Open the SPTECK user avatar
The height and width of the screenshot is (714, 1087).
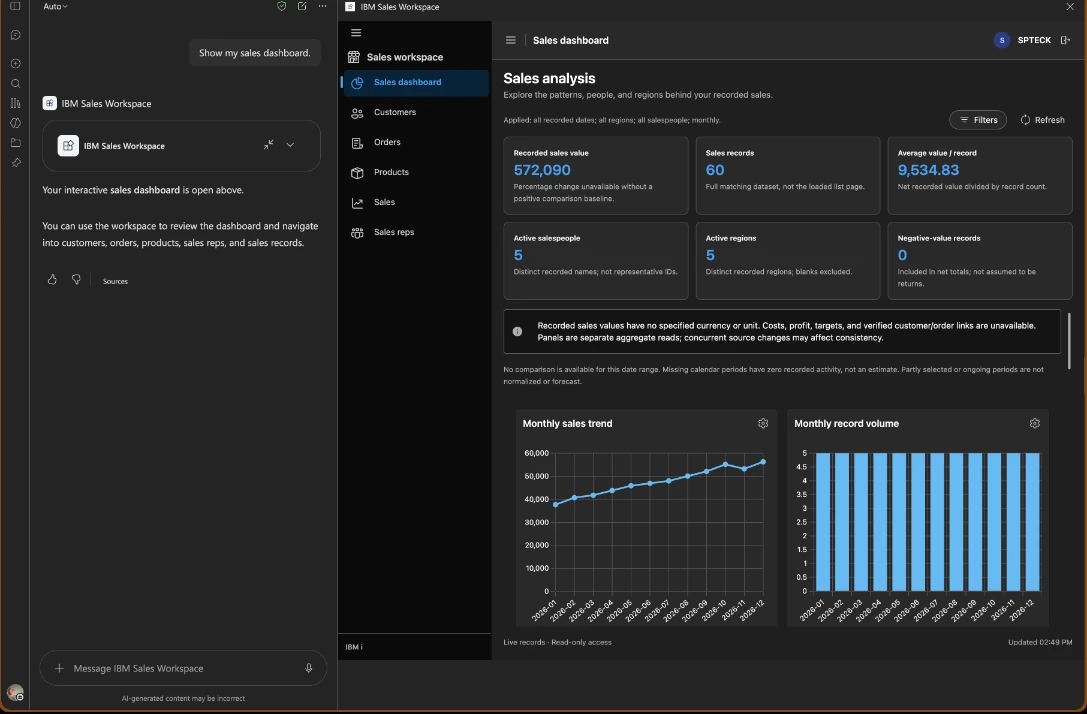(1002, 40)
